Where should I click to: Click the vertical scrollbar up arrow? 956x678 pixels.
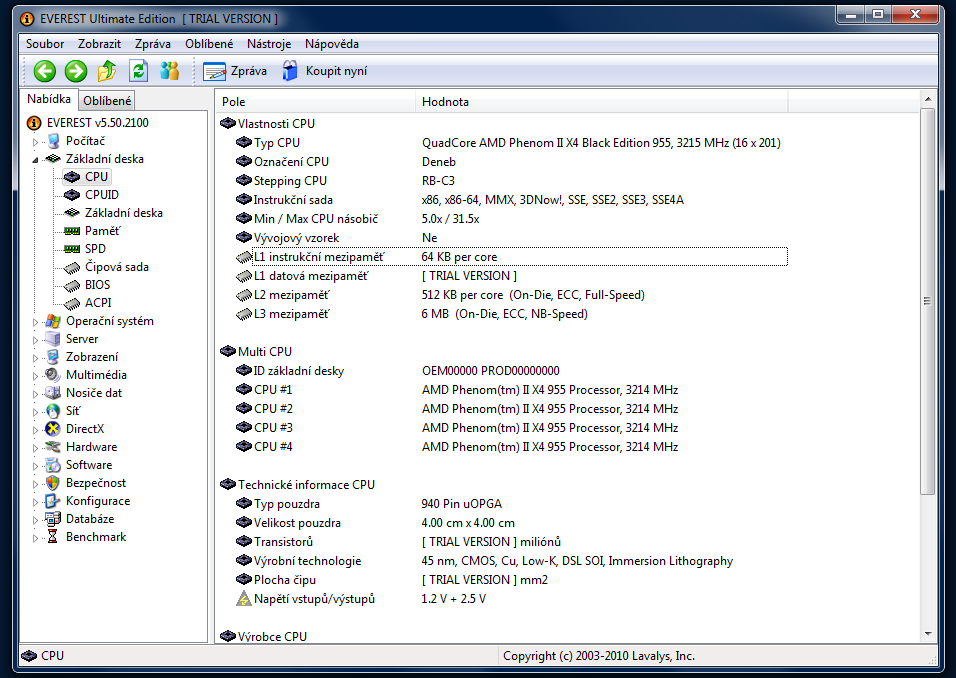pos(927,99)
